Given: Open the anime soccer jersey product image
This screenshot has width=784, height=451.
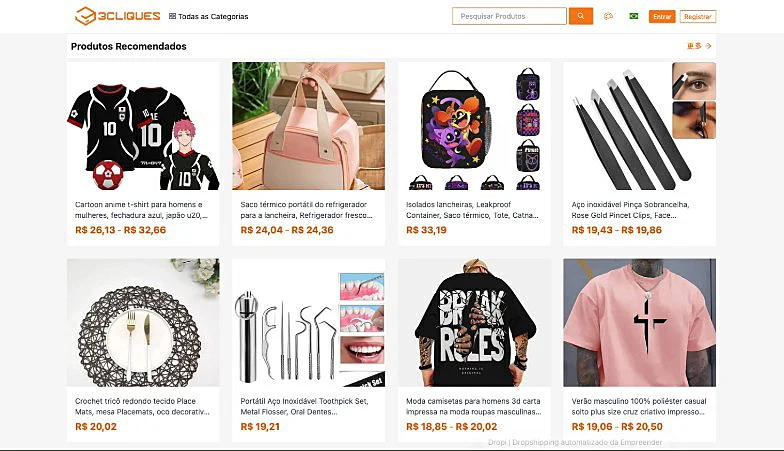Looking at the screenshot, I should (143, 126).
